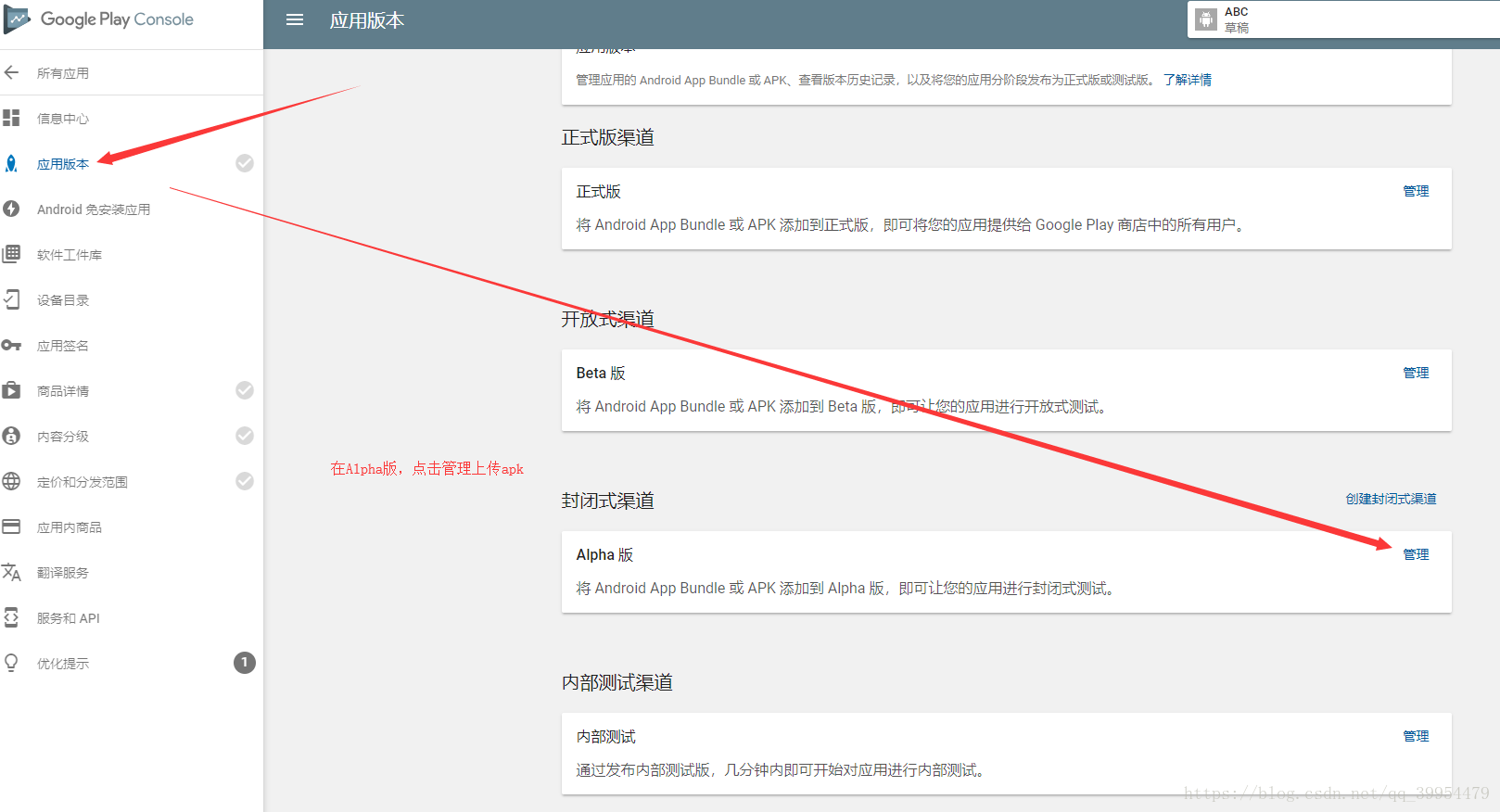Click the checkmark status beside 应用版本
Viewport: 1500px width, 812px height.
pos(245,163)
